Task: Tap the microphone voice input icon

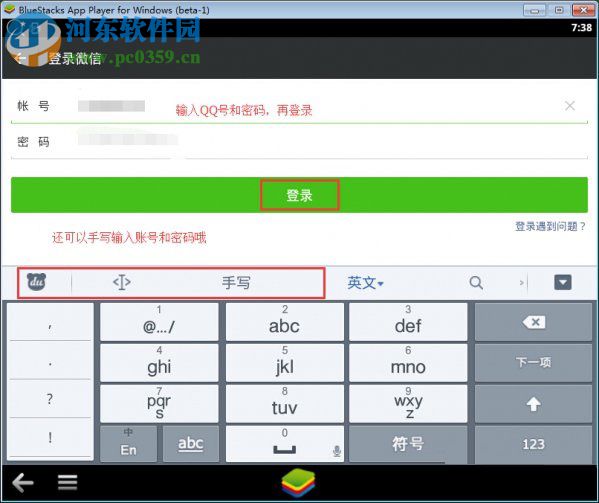Action: pyautogui.click(x=337, y=451)
